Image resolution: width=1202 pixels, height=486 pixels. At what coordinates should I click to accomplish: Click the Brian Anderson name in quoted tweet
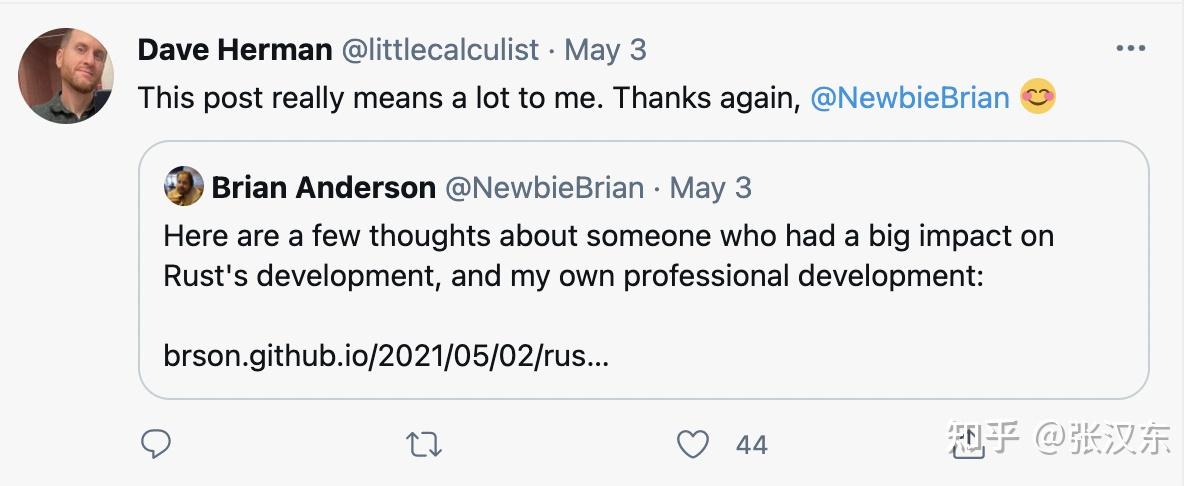(x=323, y=187)
